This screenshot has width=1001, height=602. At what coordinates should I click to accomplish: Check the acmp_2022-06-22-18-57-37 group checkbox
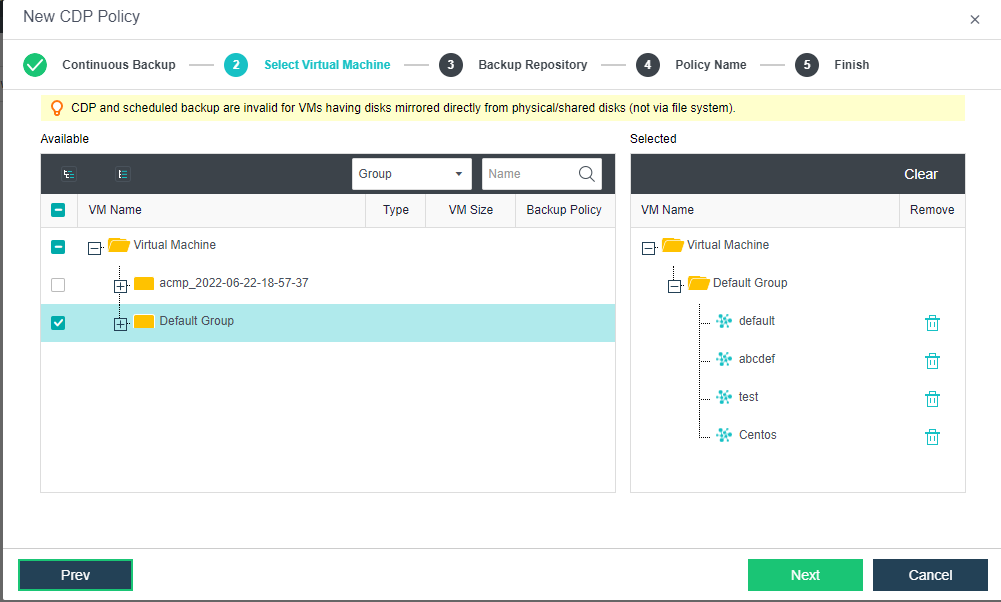[x=58, y=285]
